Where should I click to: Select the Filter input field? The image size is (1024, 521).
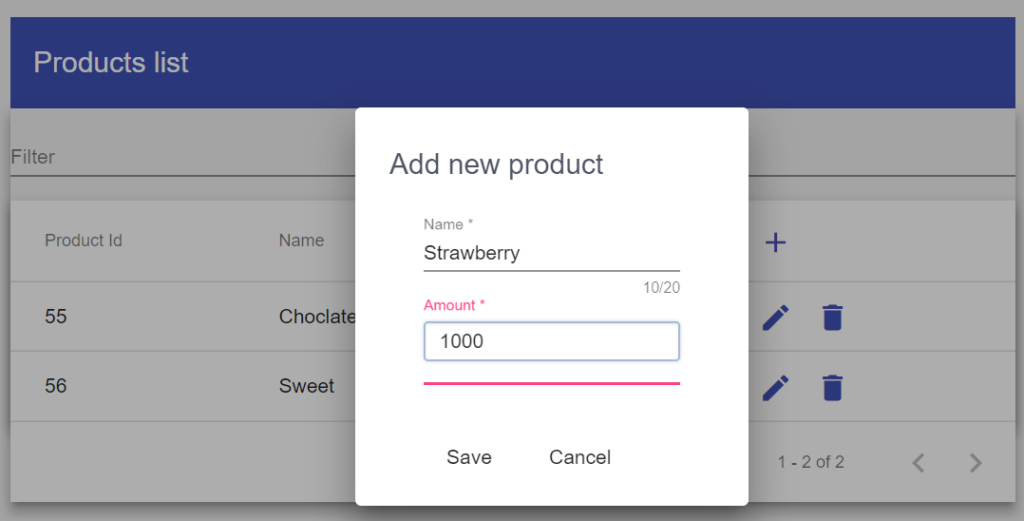point(183,157)
